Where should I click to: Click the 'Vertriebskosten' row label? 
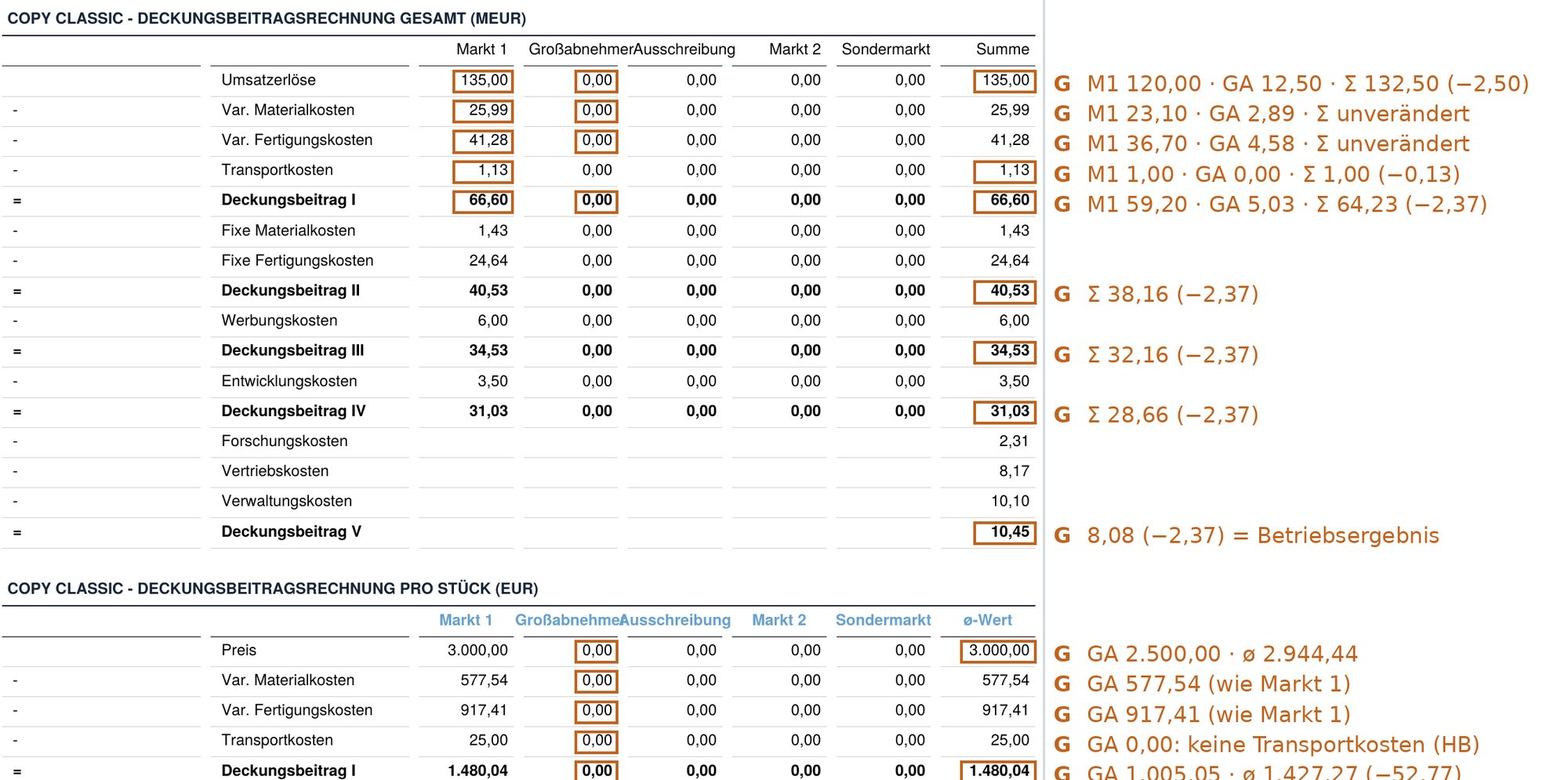(274, 471)
